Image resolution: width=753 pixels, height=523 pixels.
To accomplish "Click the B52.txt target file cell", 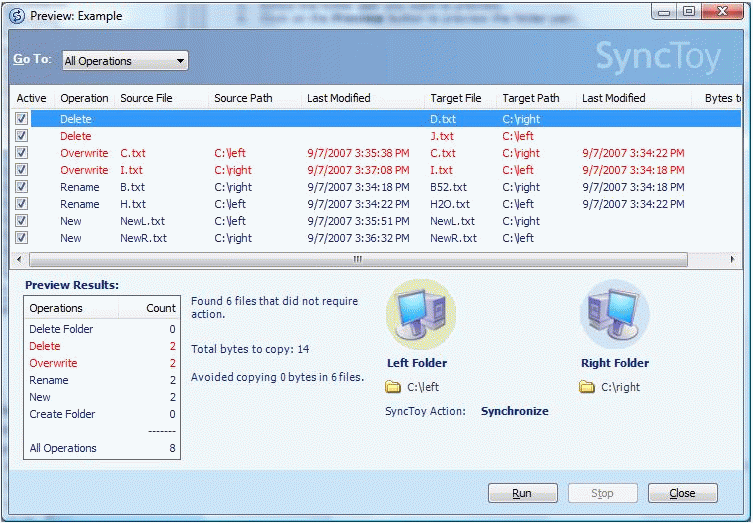I will 449,187.
